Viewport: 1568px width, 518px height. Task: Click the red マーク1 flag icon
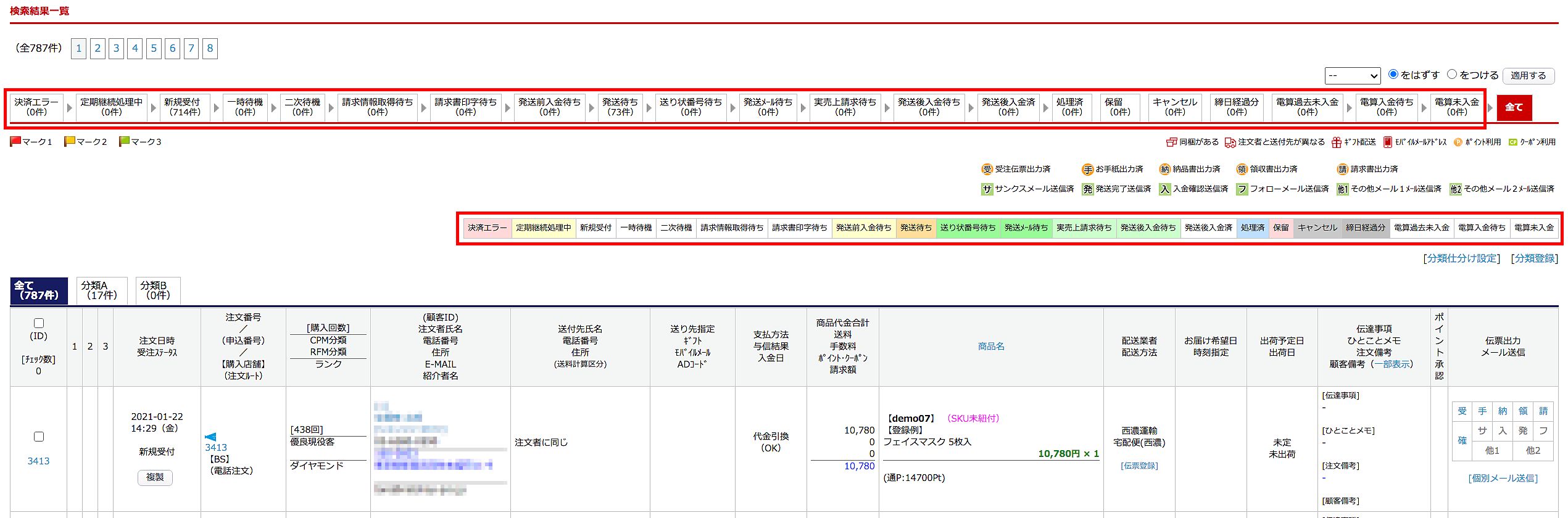tap(15, 141)
